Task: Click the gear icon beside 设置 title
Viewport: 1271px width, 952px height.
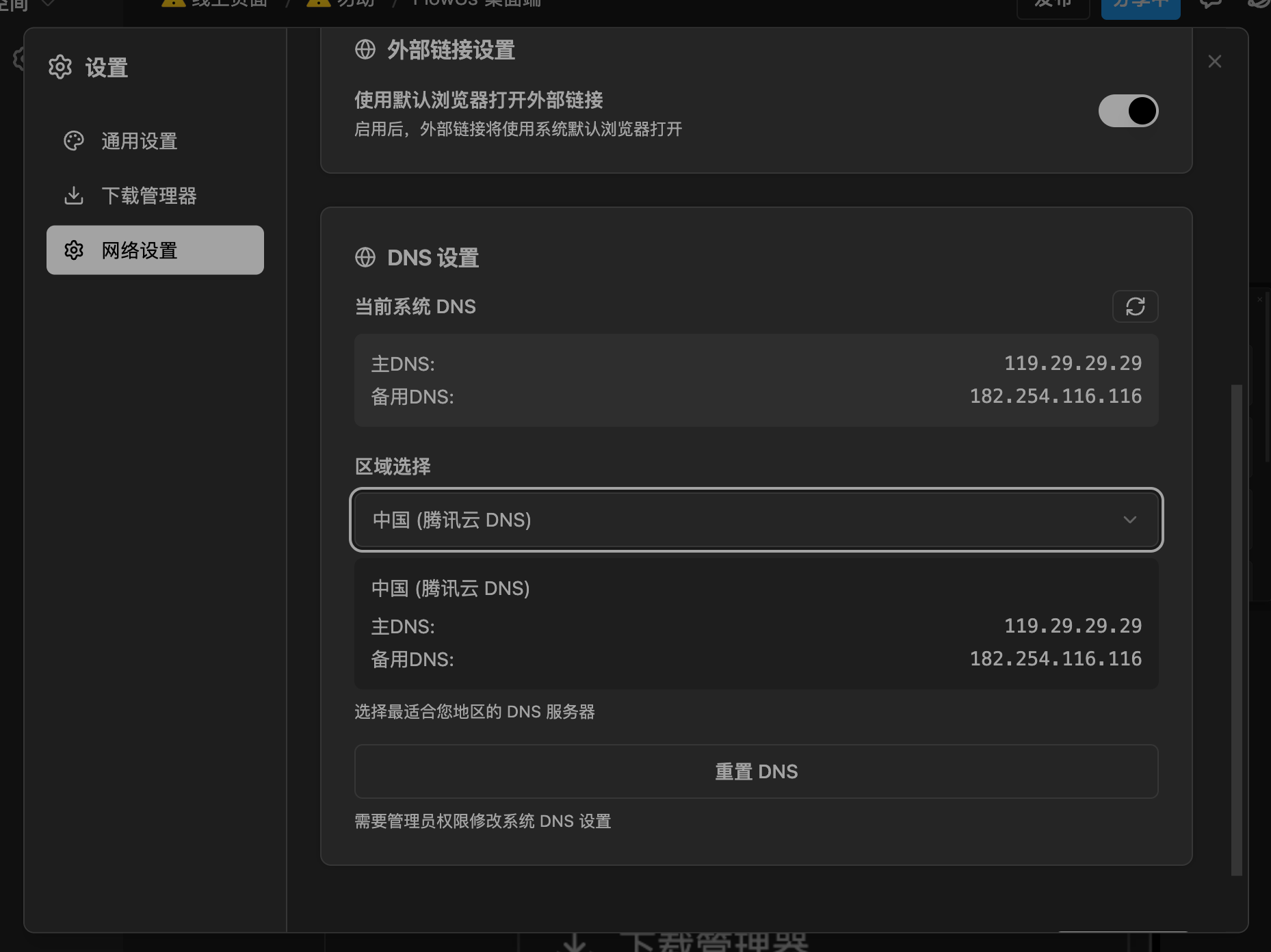Action: pyautogui.click(x=60, y=67)
